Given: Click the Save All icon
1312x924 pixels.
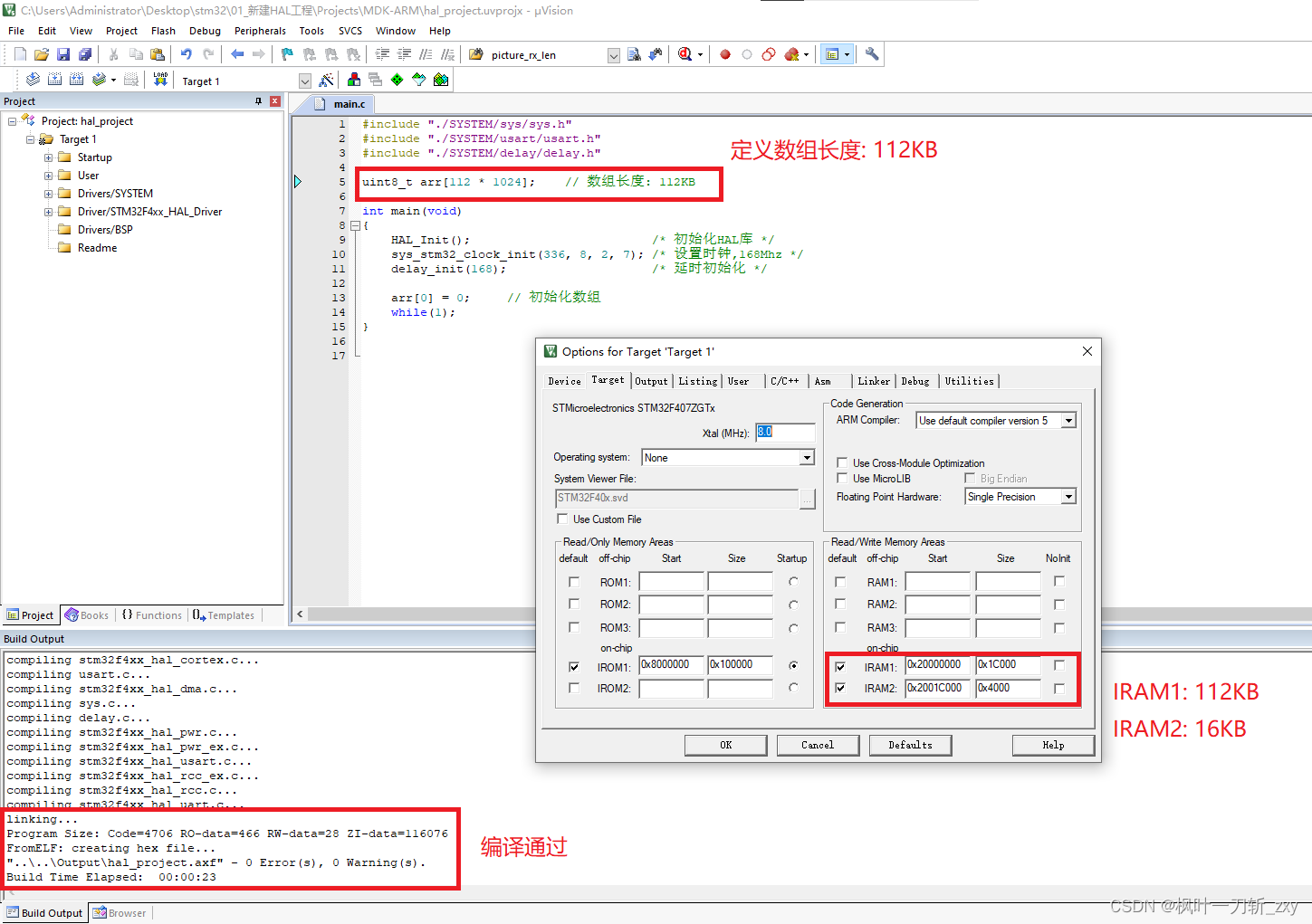Looking at the screenshot, I should tap(84, 53).
